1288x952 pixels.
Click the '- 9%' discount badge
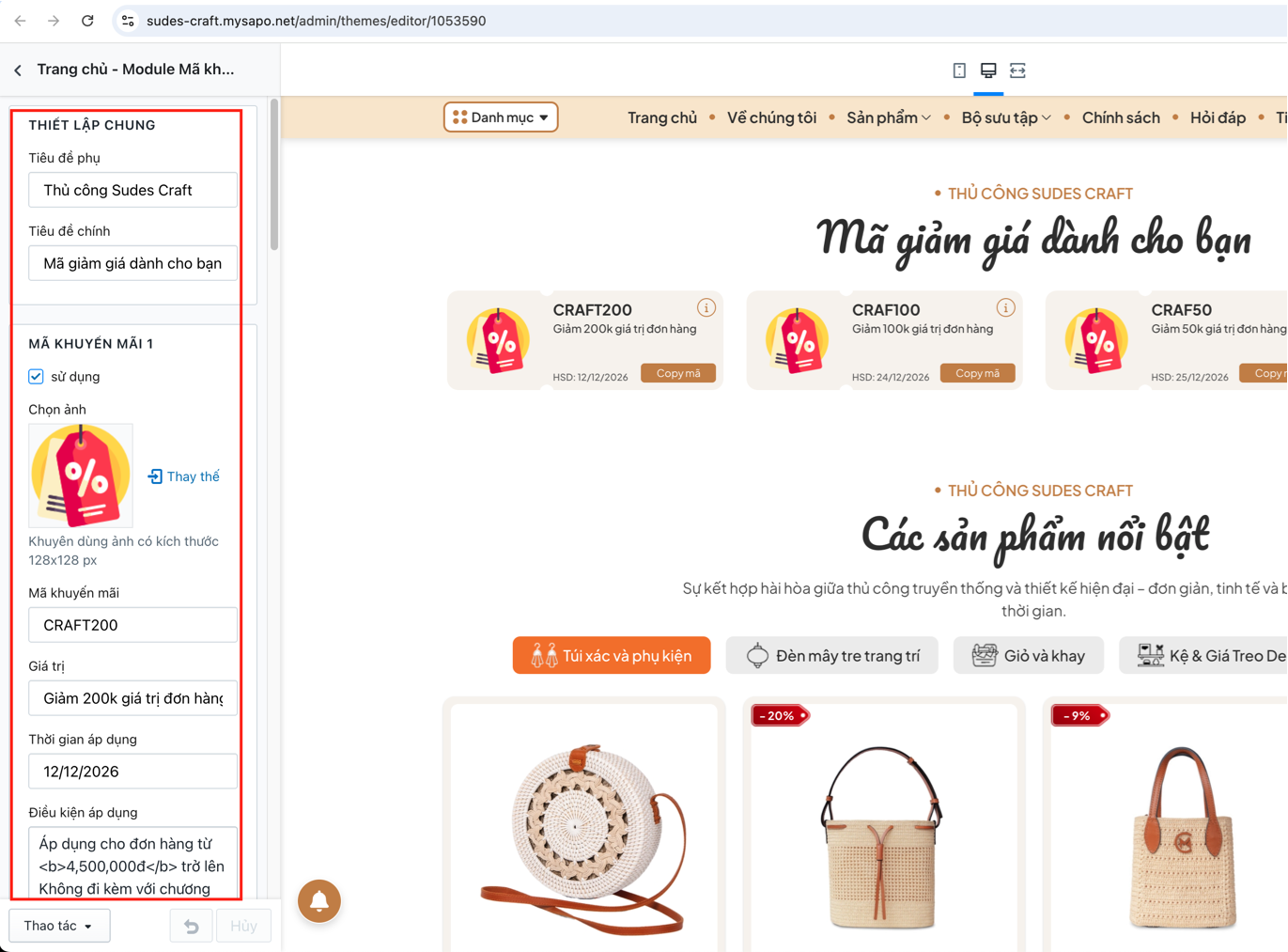[1079, 716]
